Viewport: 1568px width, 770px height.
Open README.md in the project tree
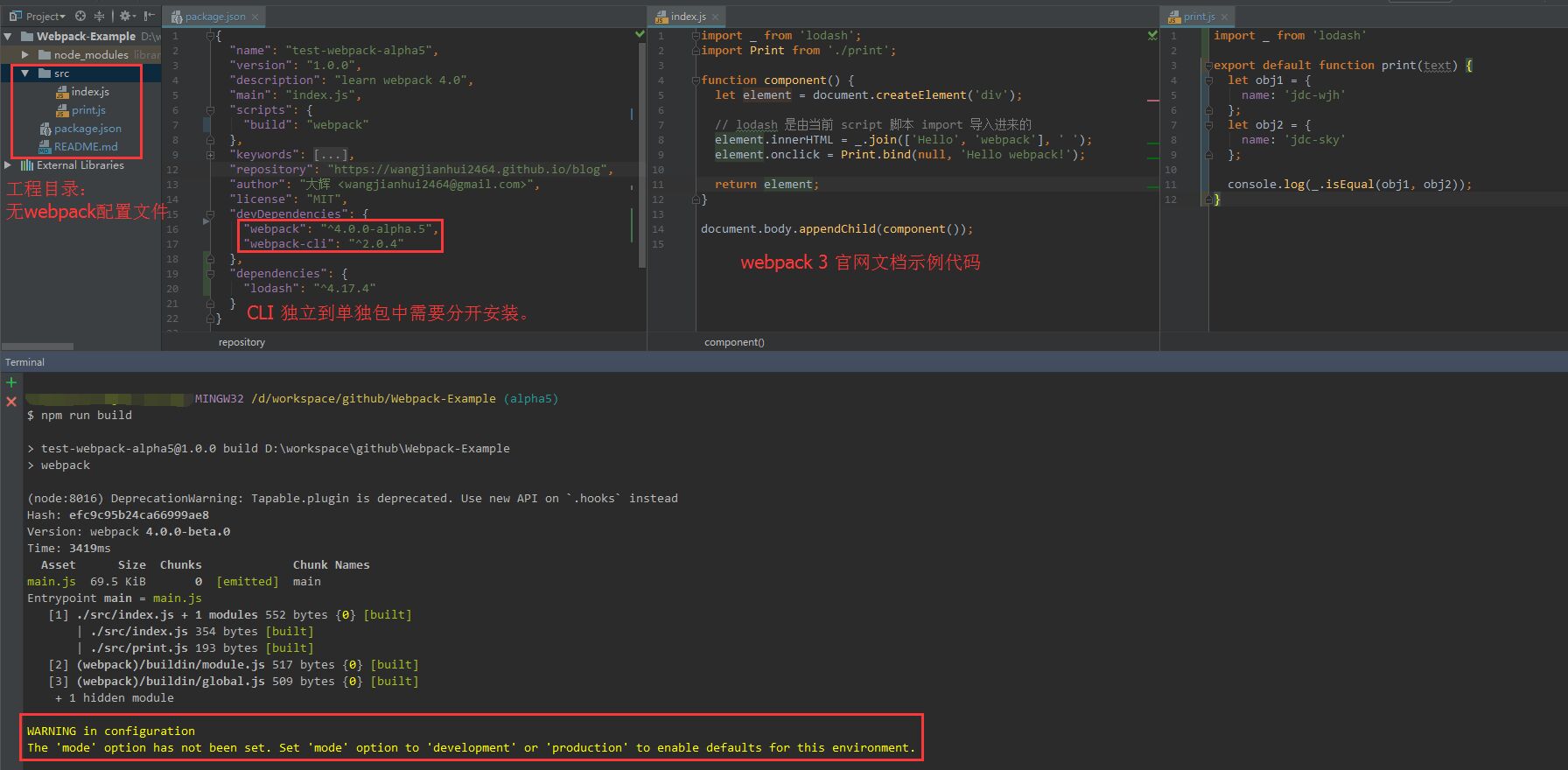[x=86, y=146]
